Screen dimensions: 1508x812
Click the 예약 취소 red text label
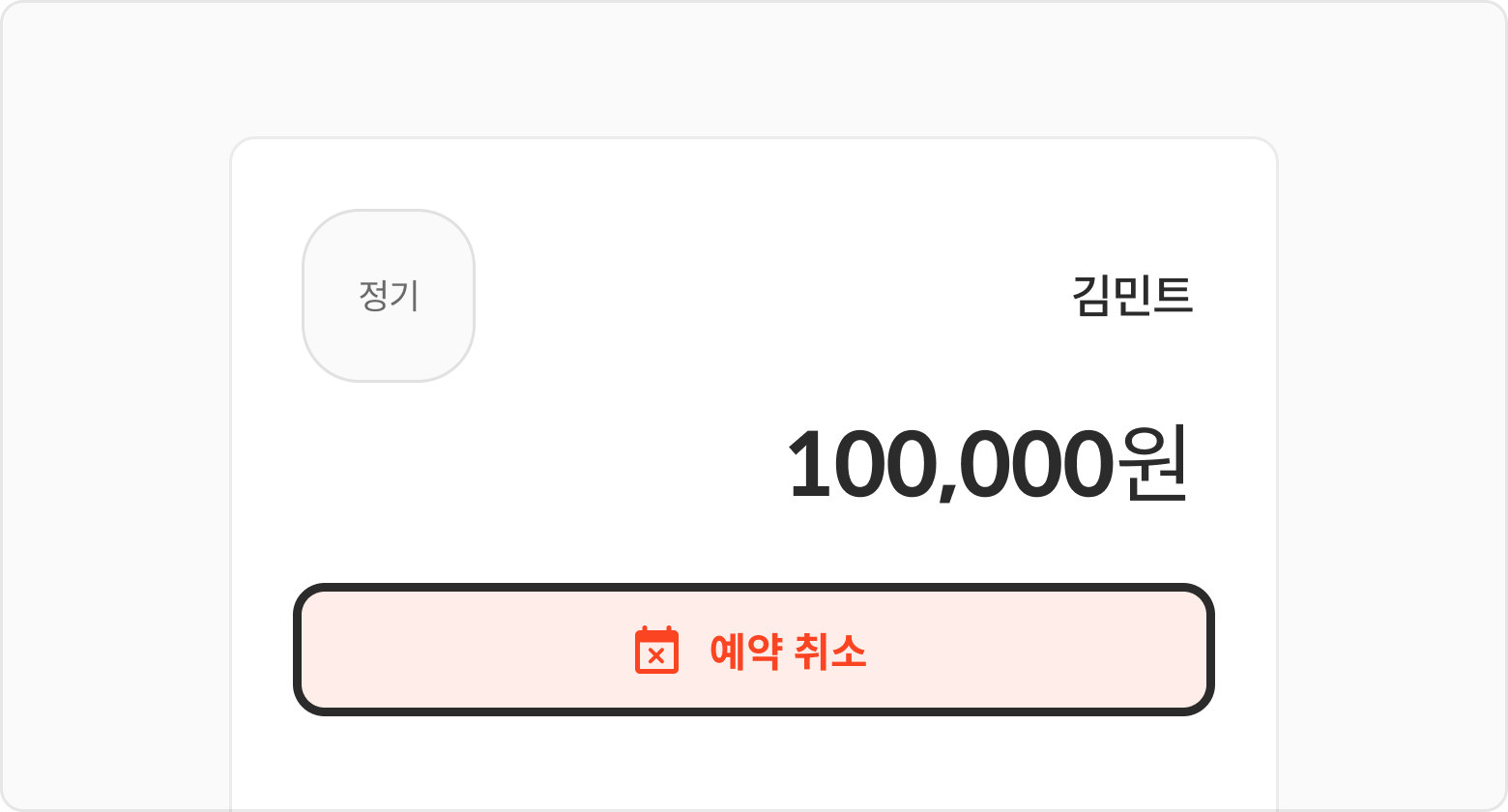788,651
